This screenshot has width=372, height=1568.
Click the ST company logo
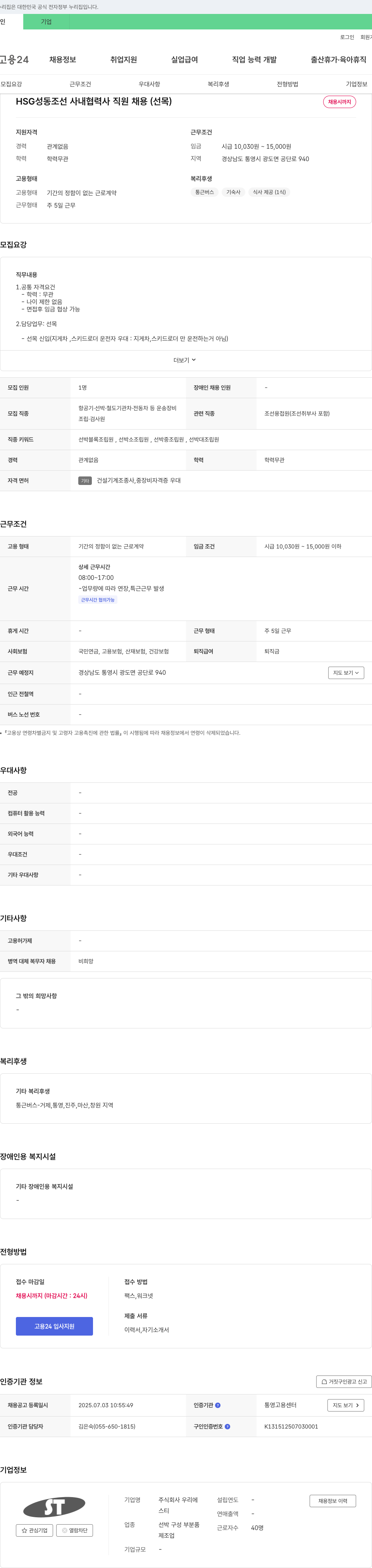54,1506
